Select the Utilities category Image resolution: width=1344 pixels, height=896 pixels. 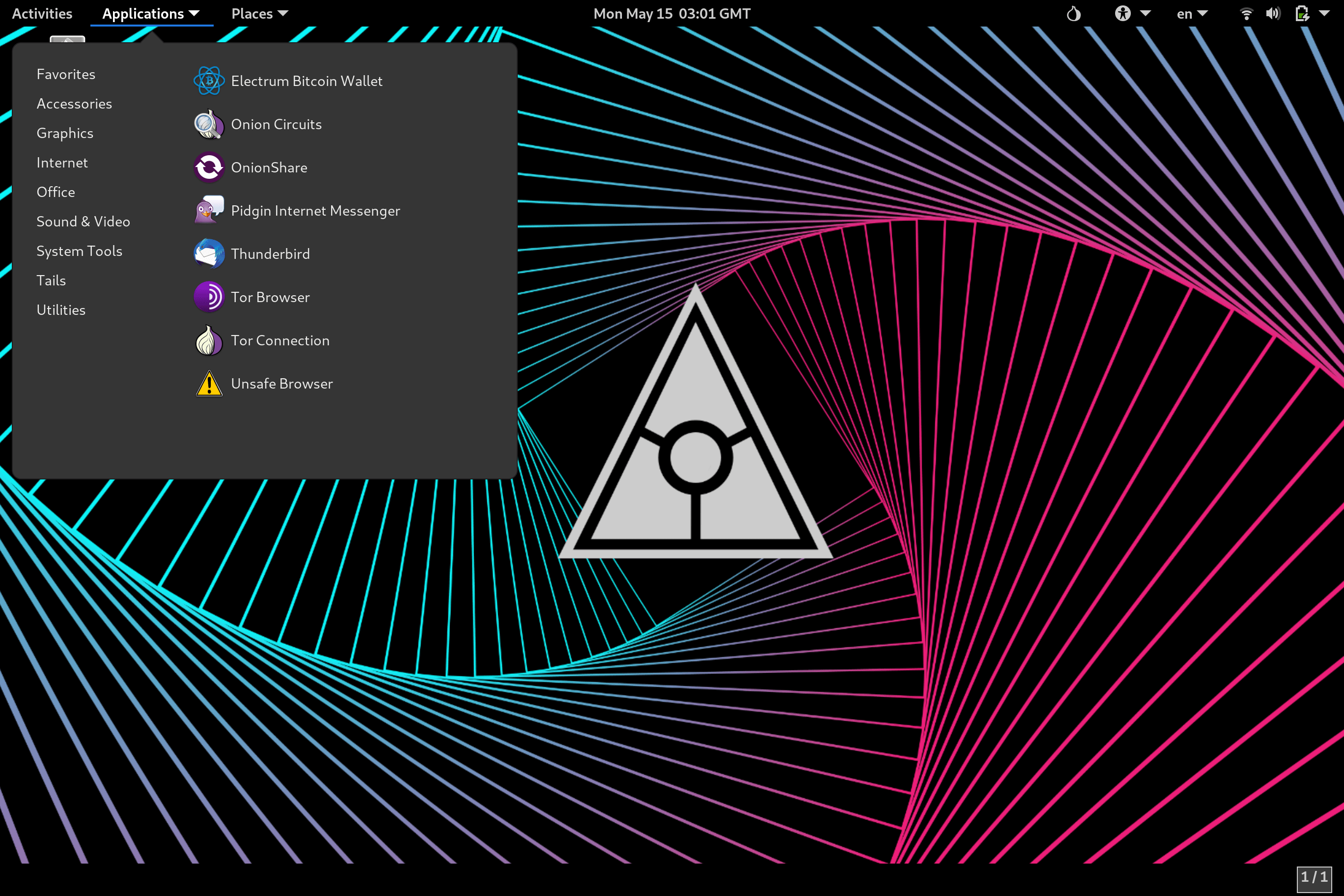pos(60,309)
